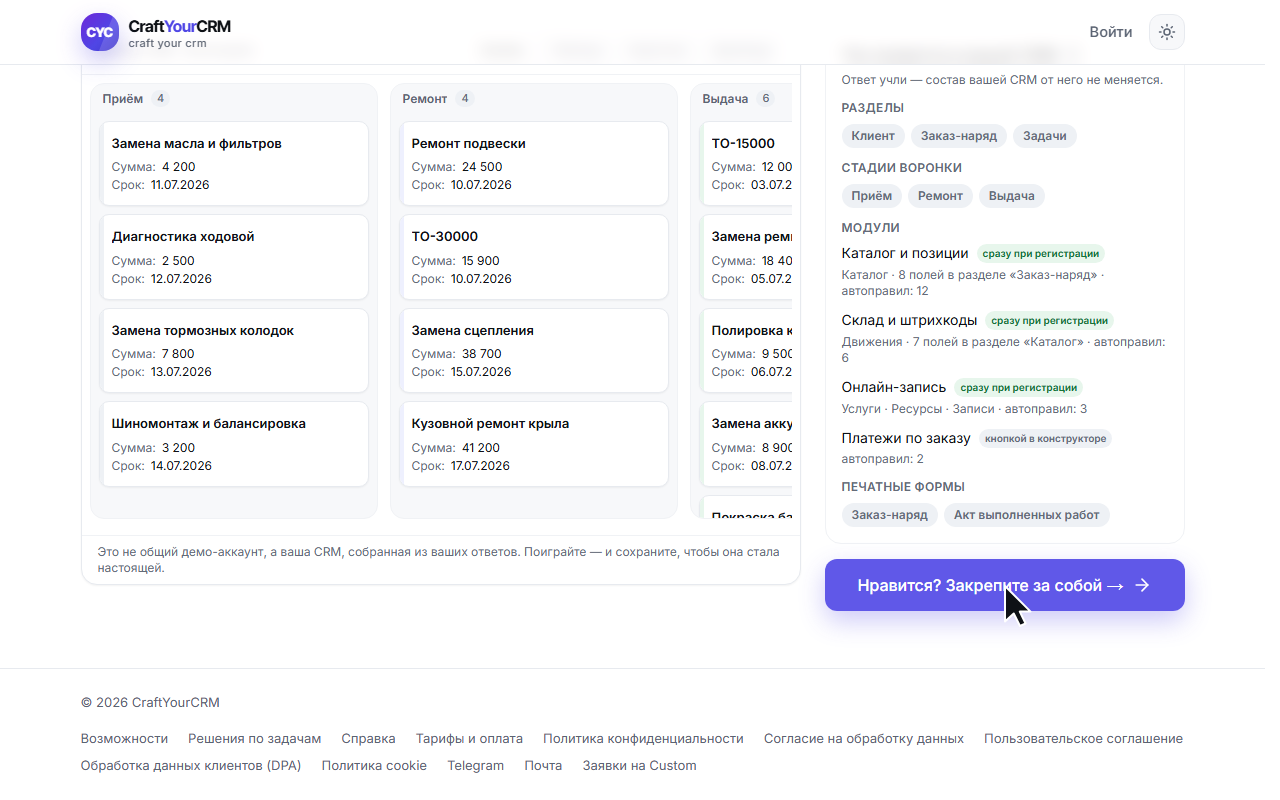Open the Почта footer link
This screenshot has width=1280, height=800.
click(x=543, y=766)
